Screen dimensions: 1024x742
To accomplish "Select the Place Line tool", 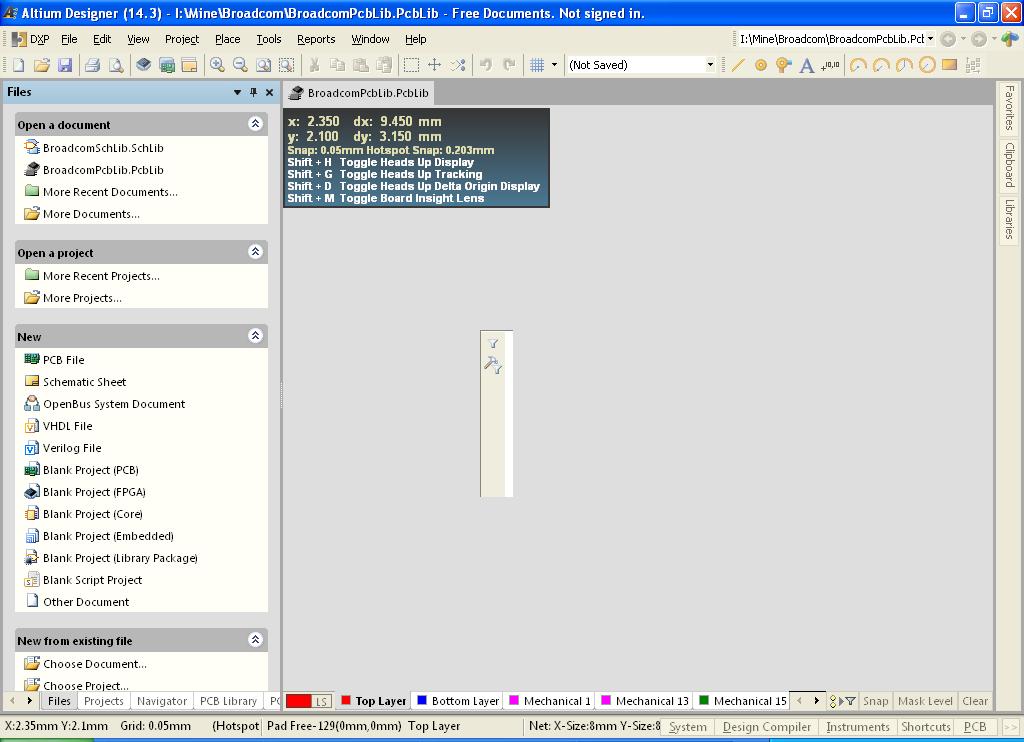I will click(x=738, y=65).
